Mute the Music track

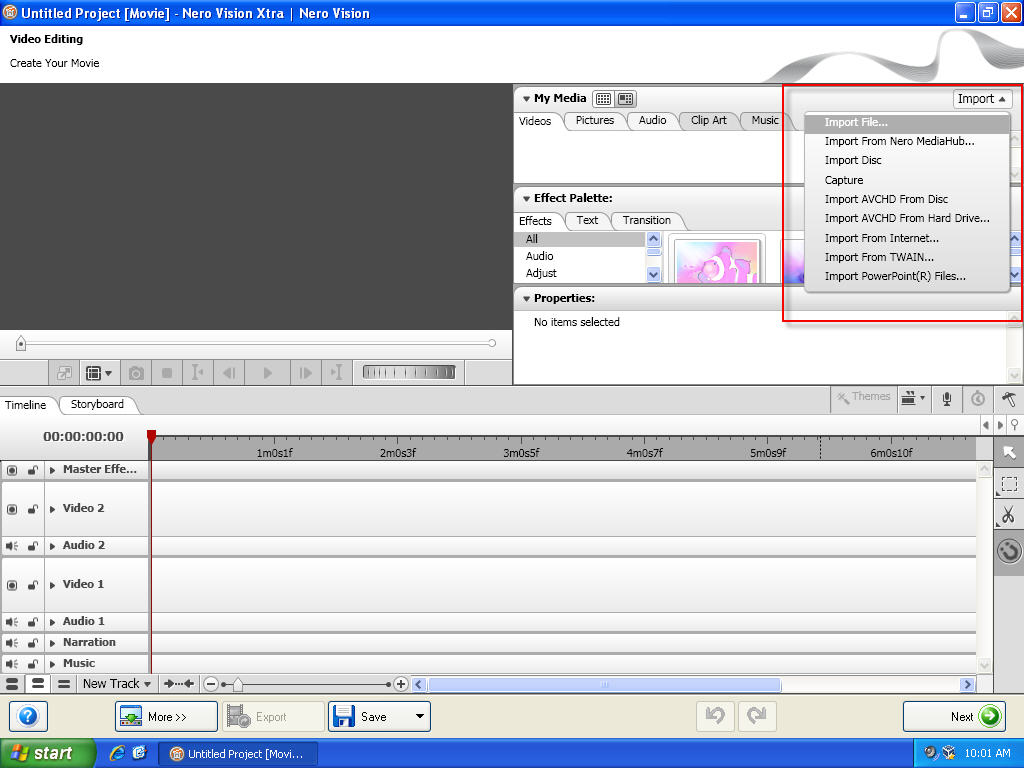[12, 664]
